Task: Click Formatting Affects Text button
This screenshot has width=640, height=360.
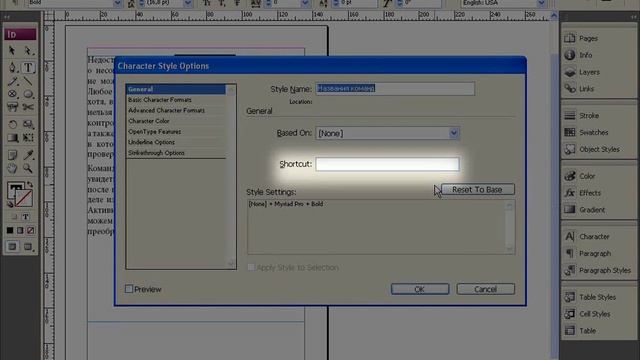Action: pos(25,217)
